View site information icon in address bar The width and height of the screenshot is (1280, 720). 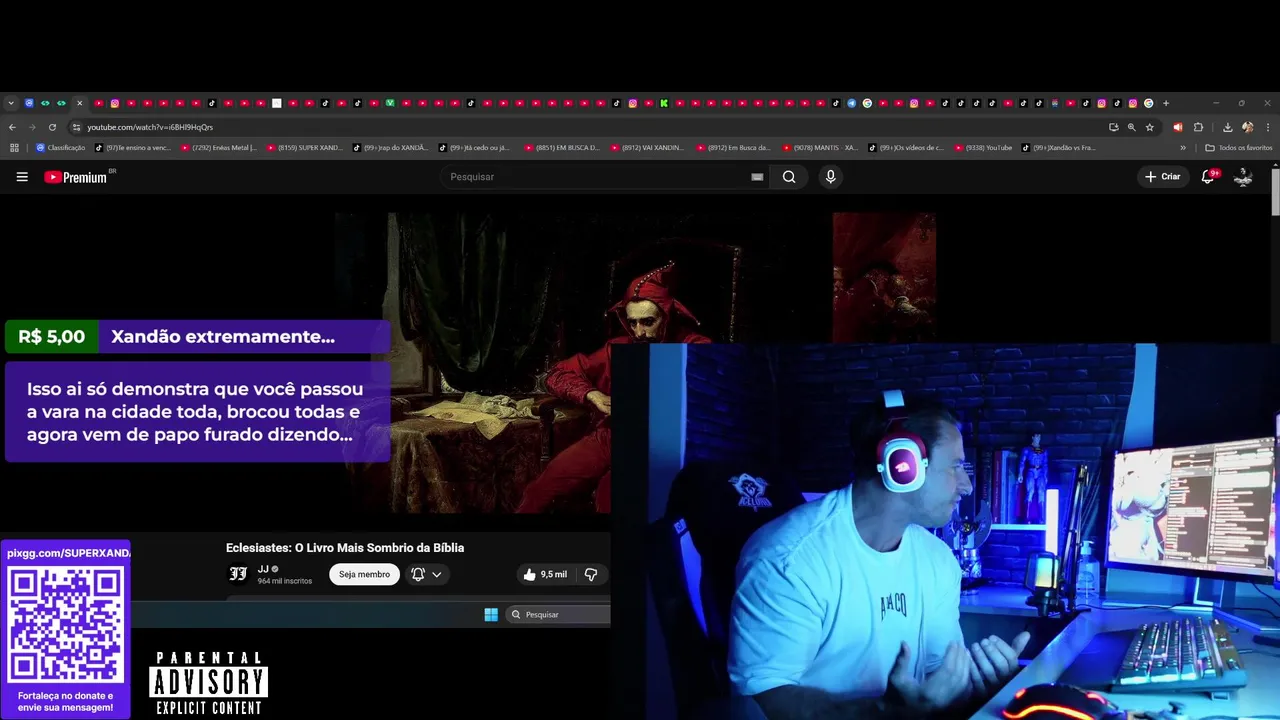(76, 127)
